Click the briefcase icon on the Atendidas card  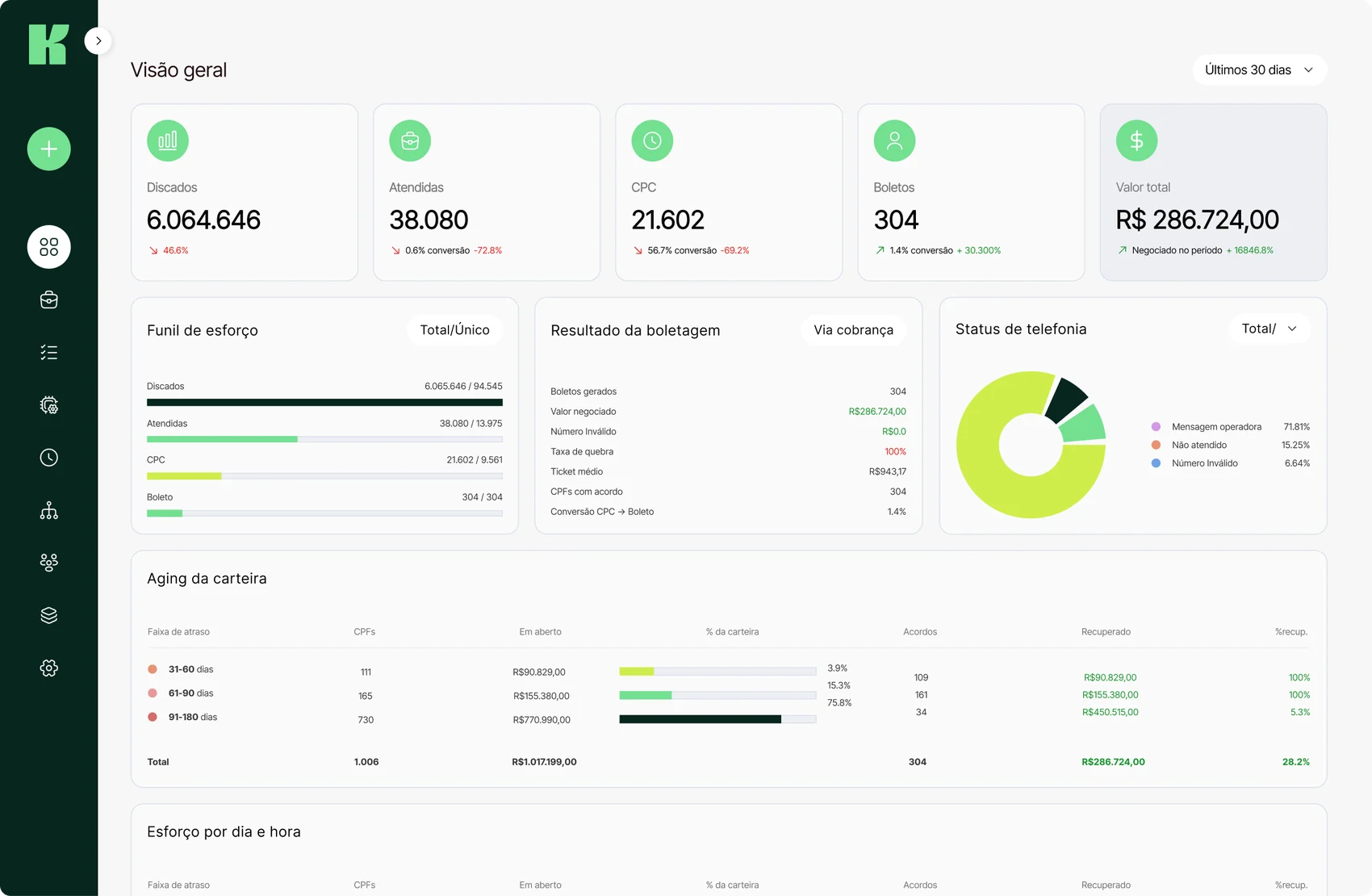click(410, 140)
